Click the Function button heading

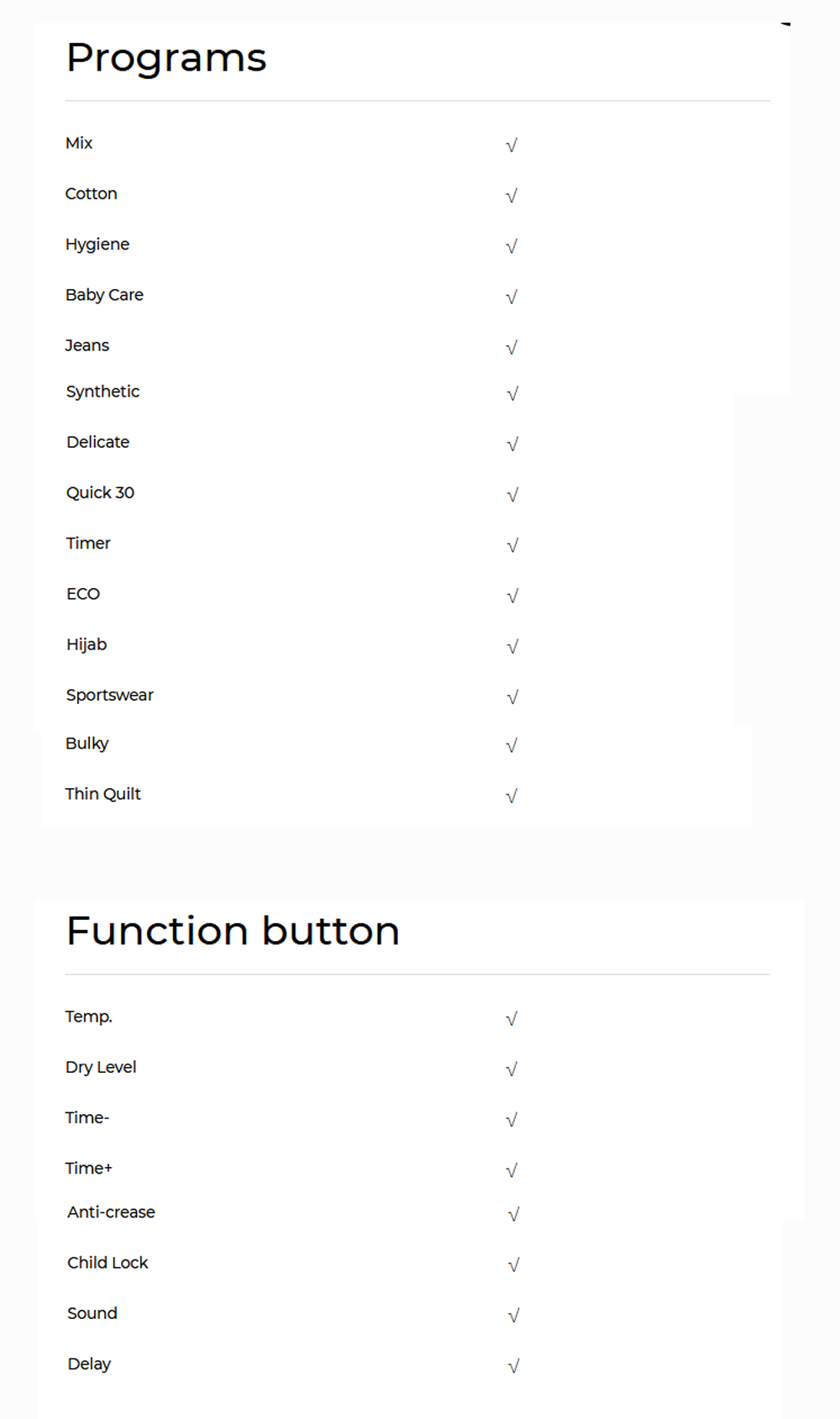[x=233, y=931]
